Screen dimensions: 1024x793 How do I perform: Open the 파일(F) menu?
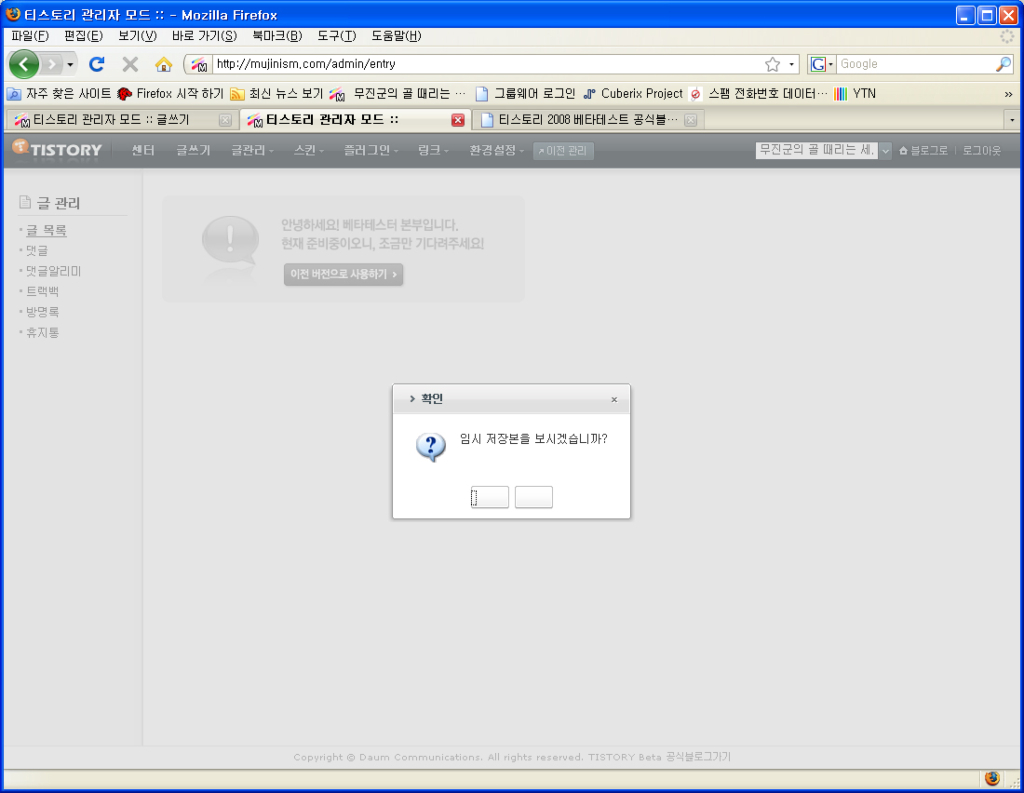click(x=30, y=36)
